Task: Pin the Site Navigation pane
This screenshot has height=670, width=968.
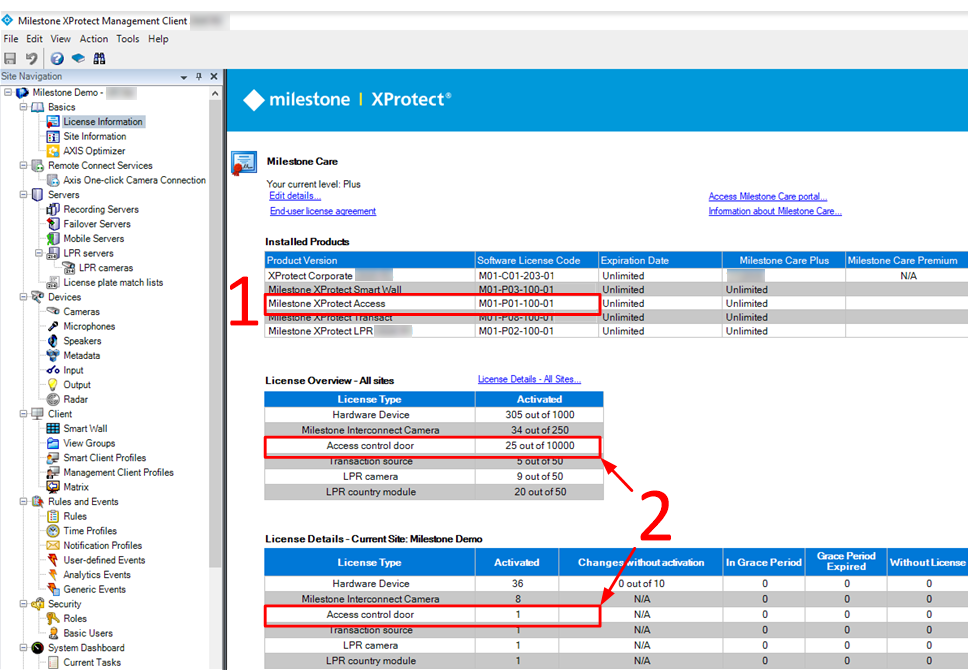Action: [x=199, y=77]
